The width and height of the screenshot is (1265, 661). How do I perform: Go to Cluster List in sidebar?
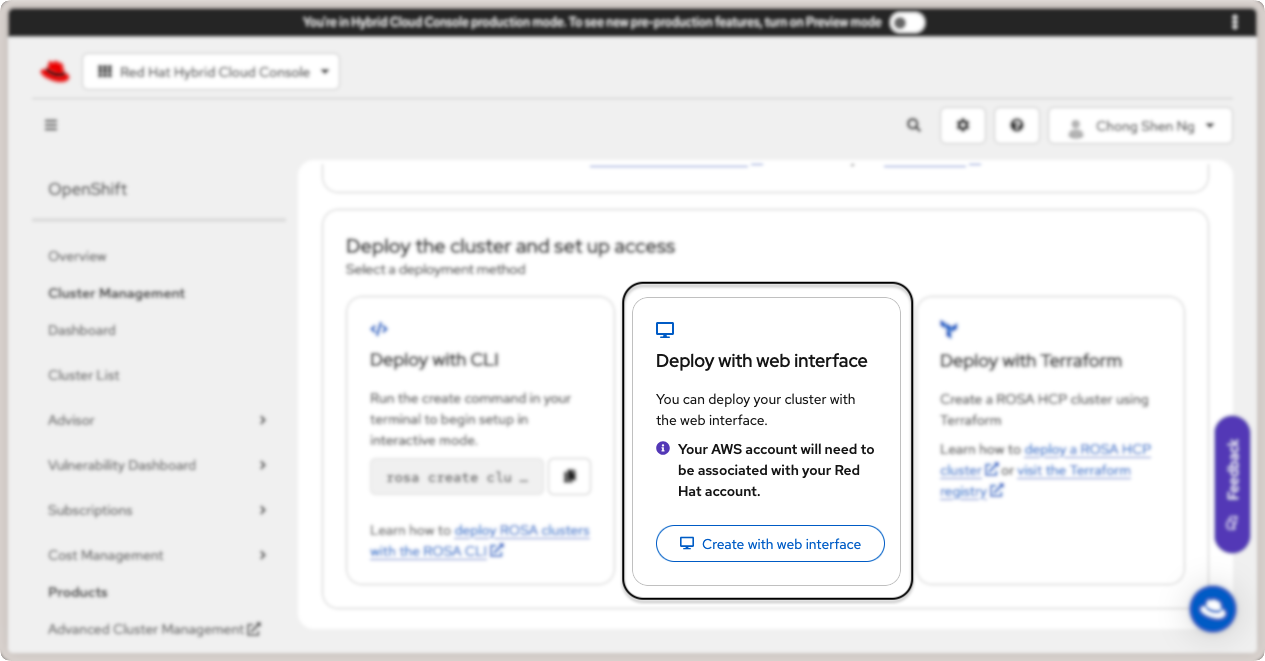pos(84,375)
